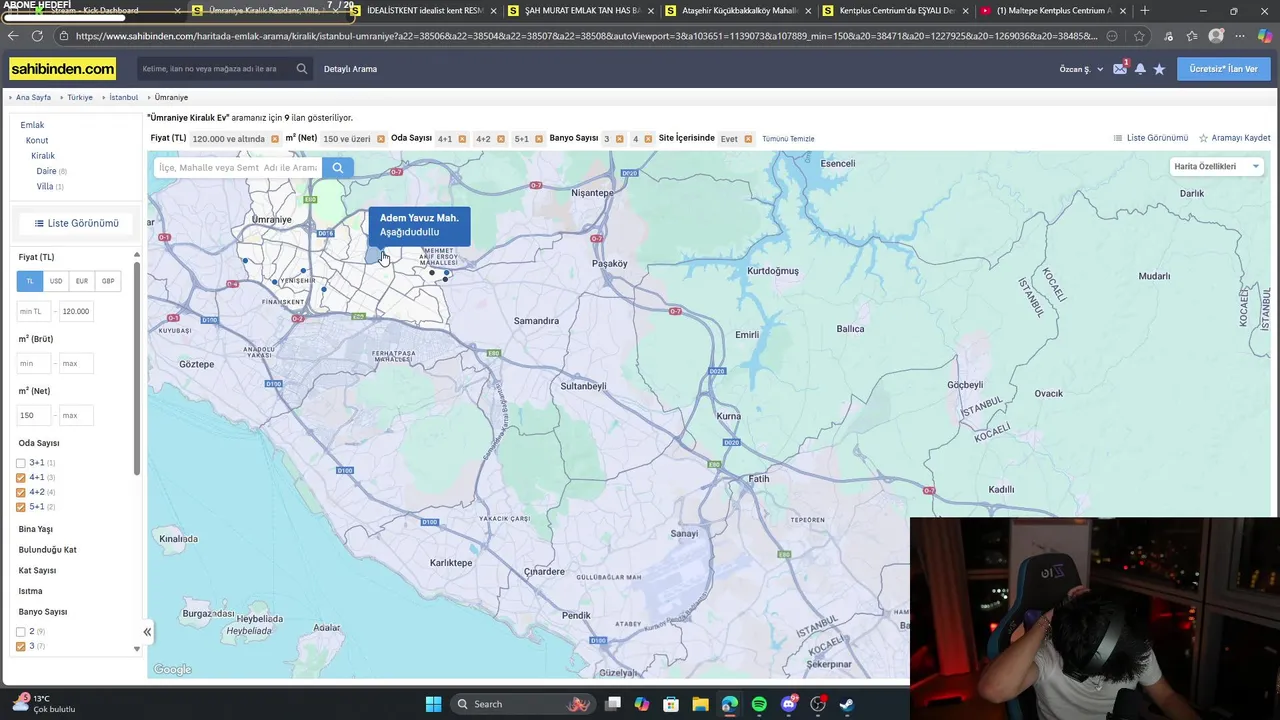Screen dimensions: 1280x720
Task: Uncheck the 4+1 room count checkbox
Action: point(20,478)
